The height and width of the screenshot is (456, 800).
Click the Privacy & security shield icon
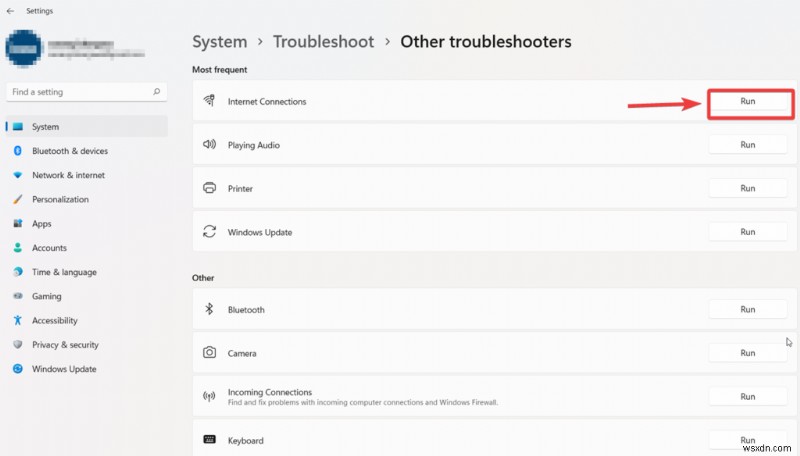coord(17,345)
